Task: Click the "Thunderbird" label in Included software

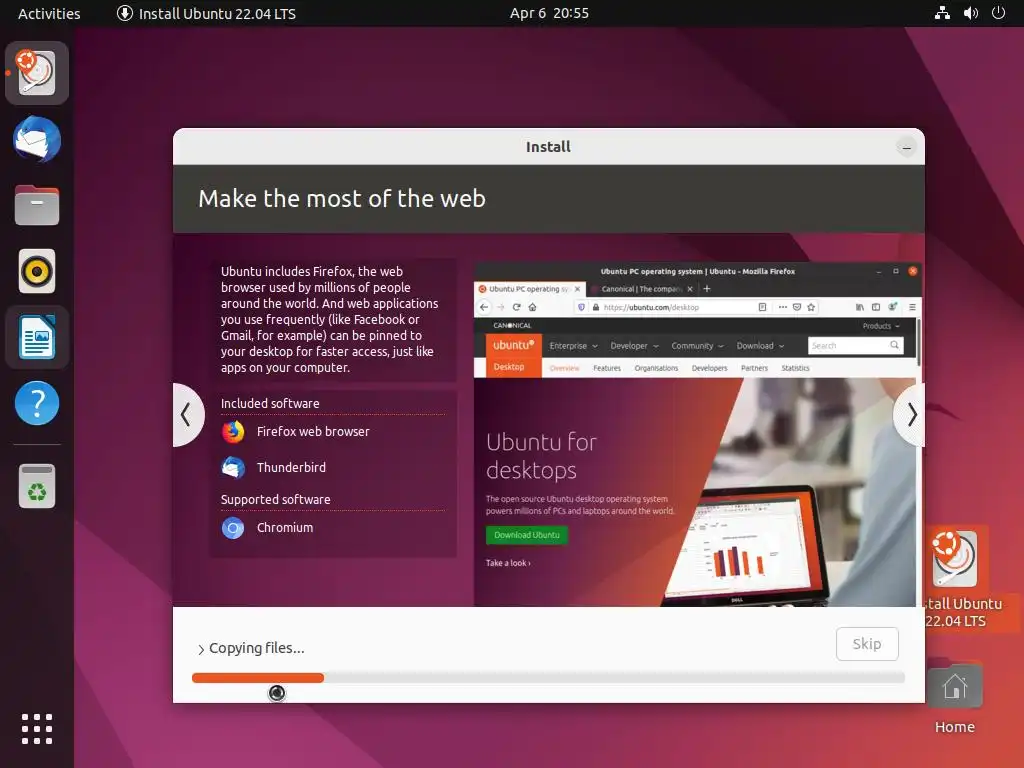Action: pyautogui.click(x=291, y=468)
